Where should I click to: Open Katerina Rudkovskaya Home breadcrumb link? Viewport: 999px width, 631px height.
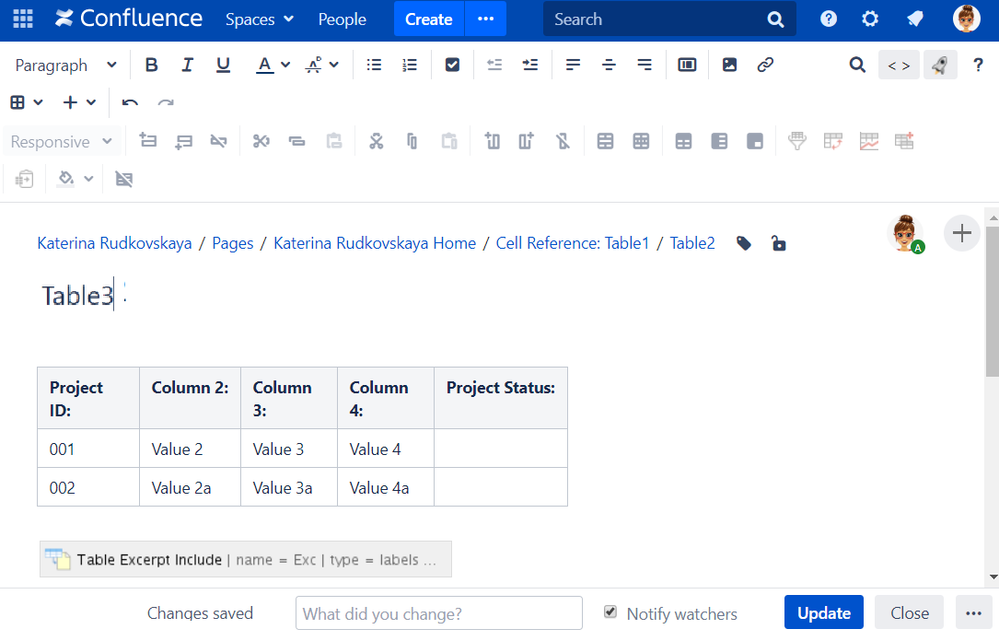tap(375, 243)
